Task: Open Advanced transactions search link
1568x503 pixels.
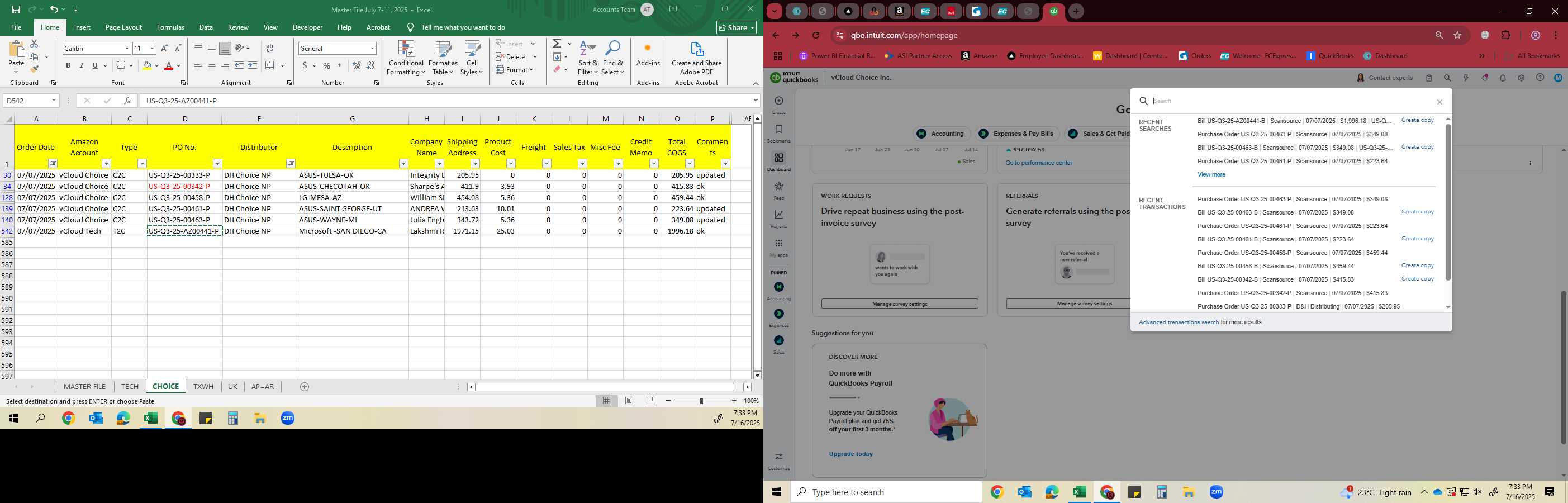Action: click(x=1179, y=322)
